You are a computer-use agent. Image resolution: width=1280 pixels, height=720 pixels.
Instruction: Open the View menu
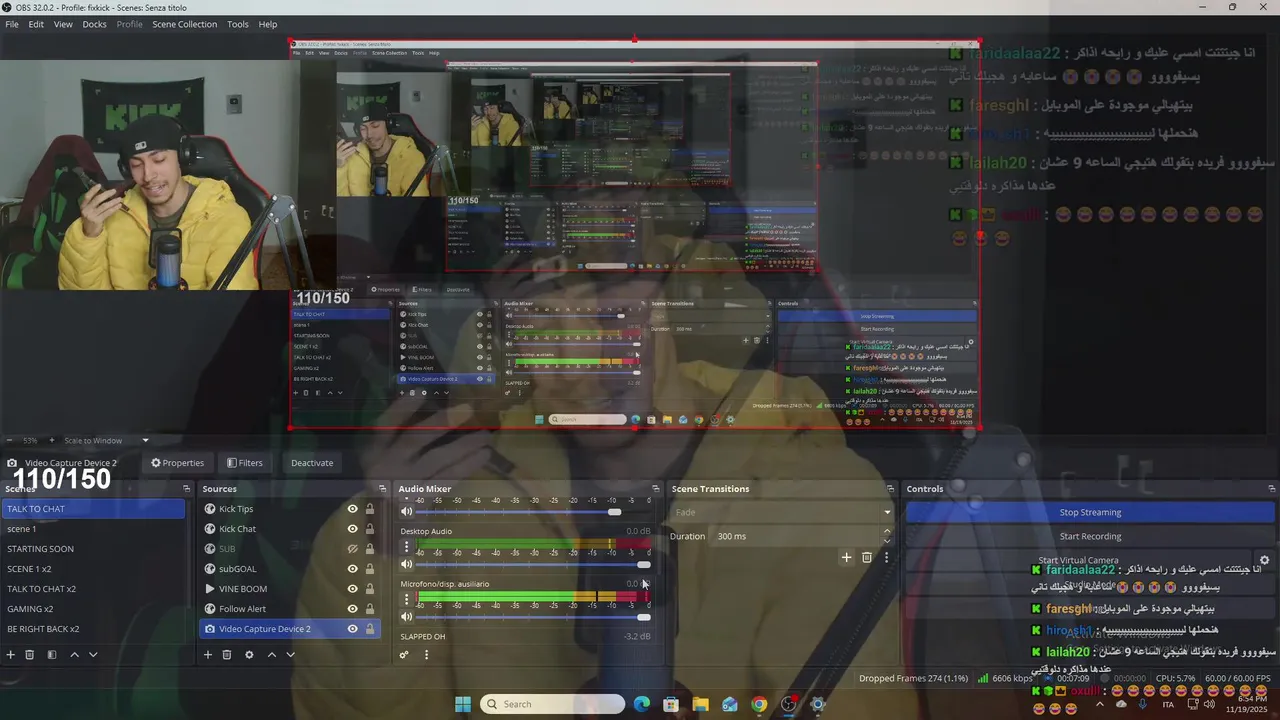tap(63, 24)
